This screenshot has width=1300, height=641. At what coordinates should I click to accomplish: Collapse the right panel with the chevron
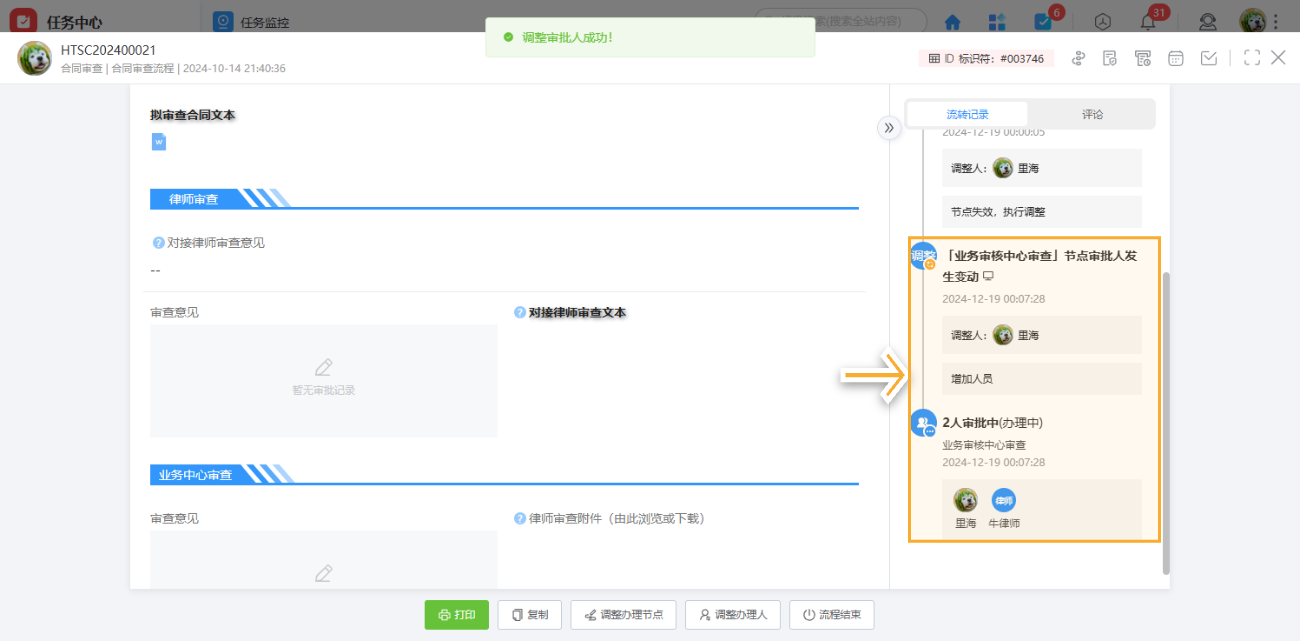(x=889, y=128)
